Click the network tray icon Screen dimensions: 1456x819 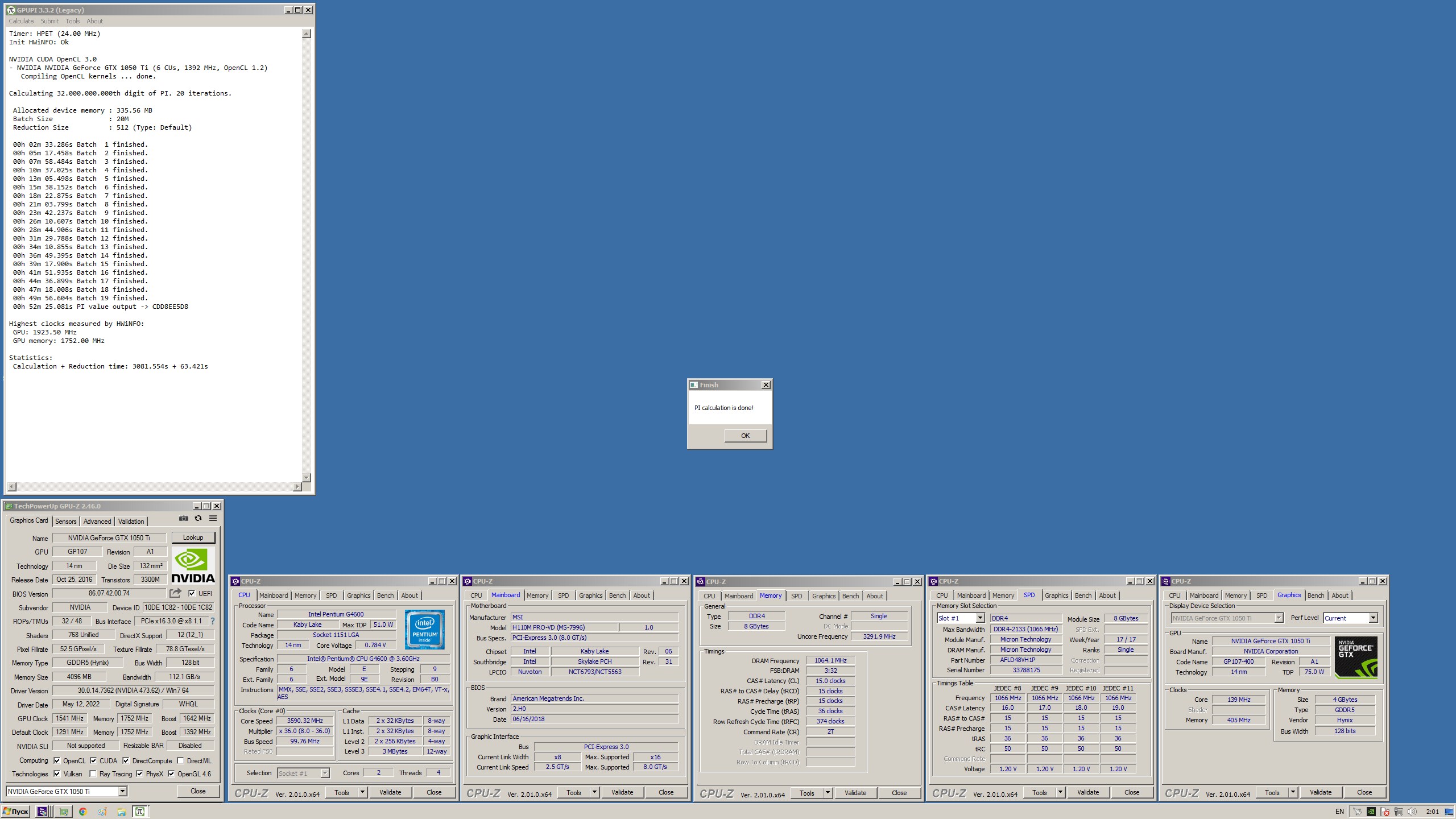(1399, 812)
